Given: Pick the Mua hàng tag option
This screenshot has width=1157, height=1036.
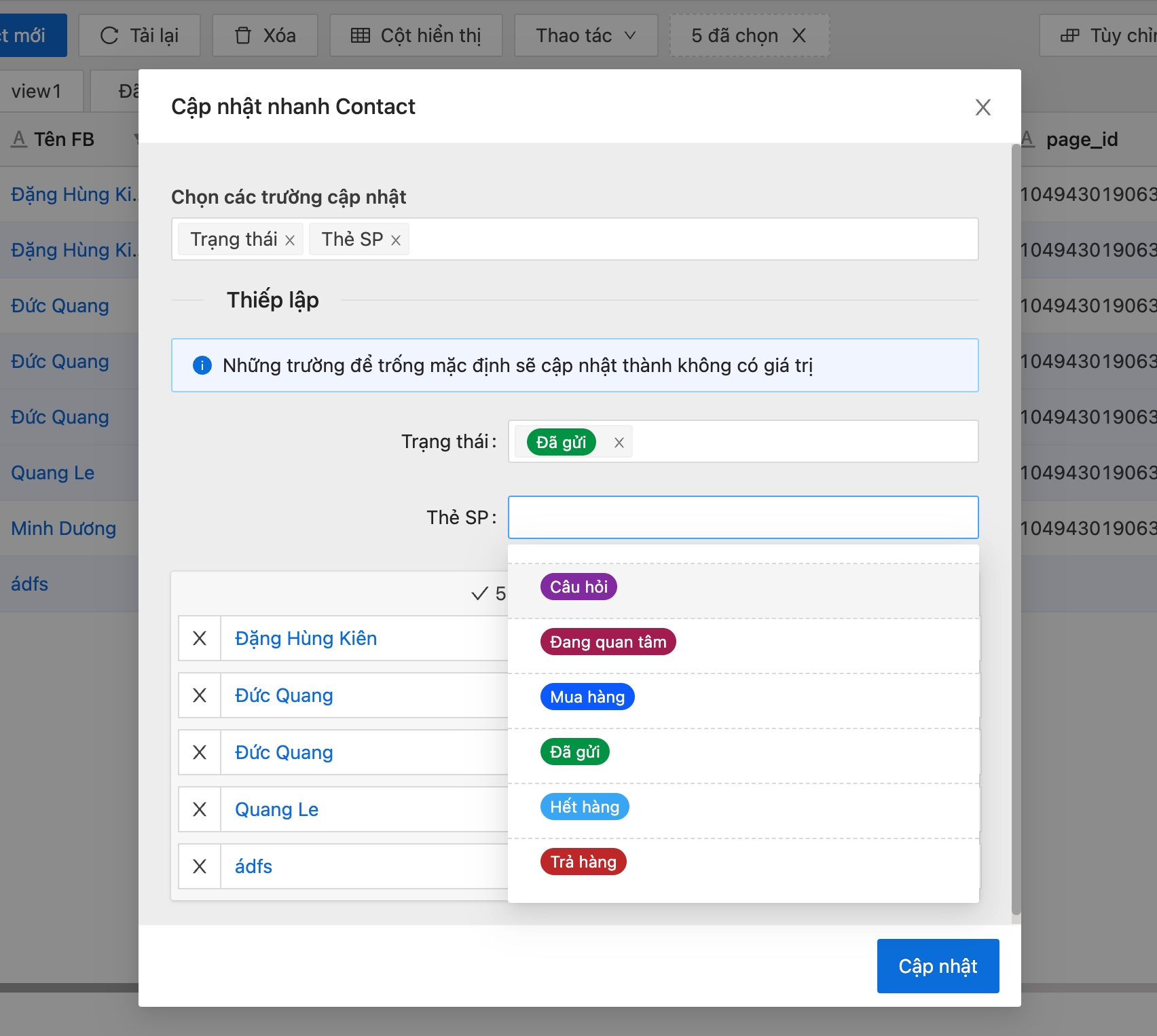Looking at the screenshot, I should click(587, 697).
